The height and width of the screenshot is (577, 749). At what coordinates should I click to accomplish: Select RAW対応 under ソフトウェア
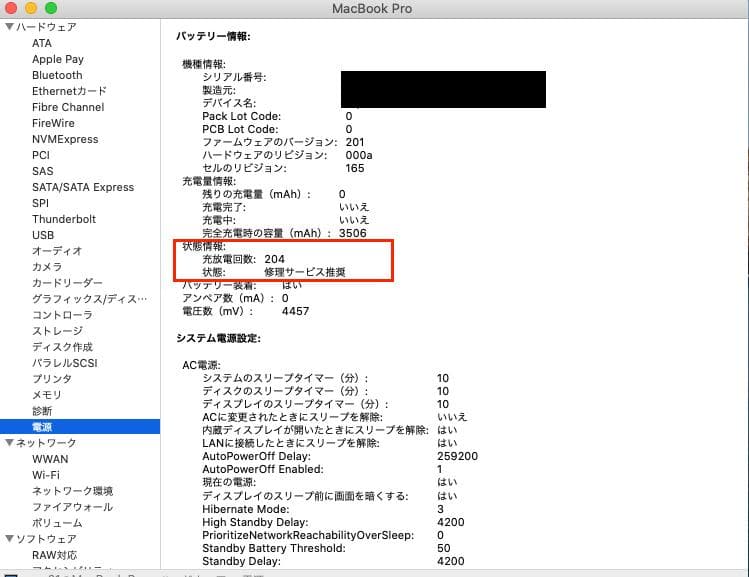(54, 555)
